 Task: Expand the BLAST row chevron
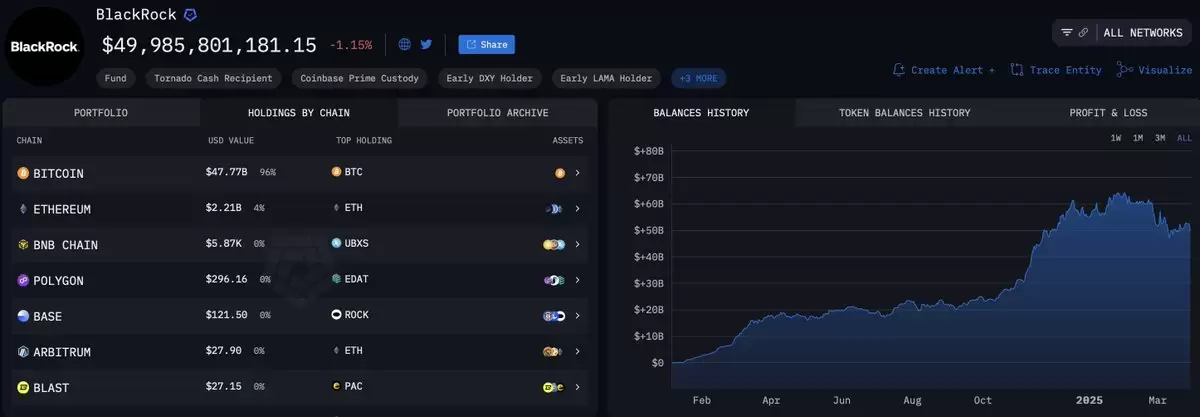pos(578,387)
